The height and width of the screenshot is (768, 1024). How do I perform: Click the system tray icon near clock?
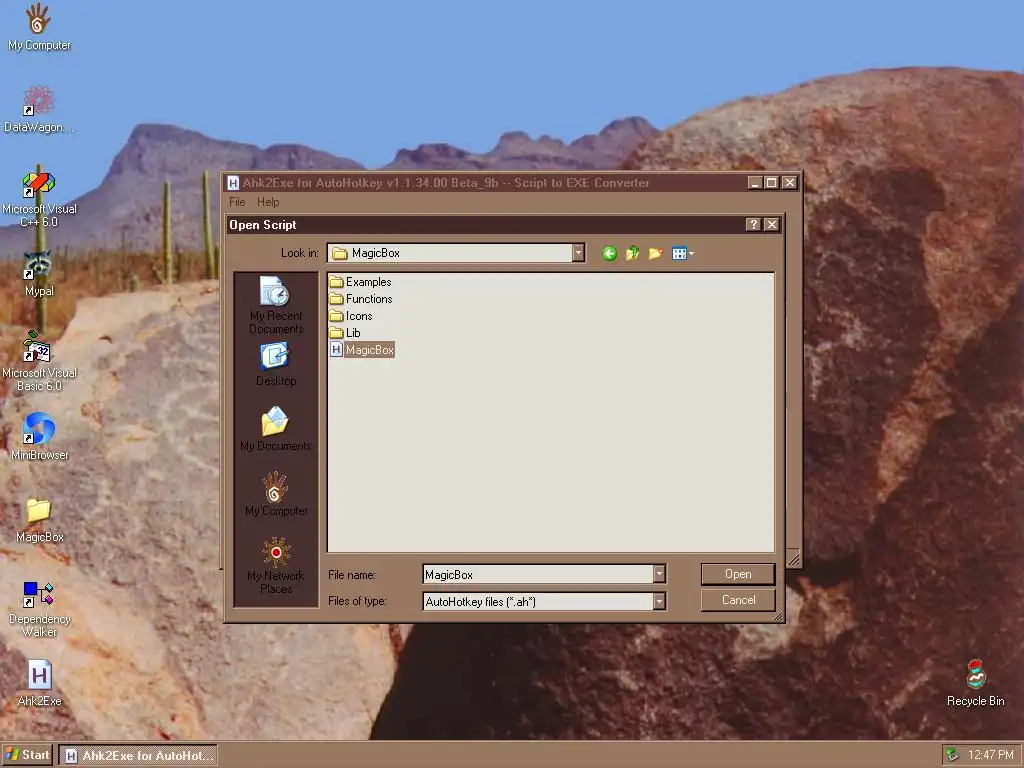(953, 755)
